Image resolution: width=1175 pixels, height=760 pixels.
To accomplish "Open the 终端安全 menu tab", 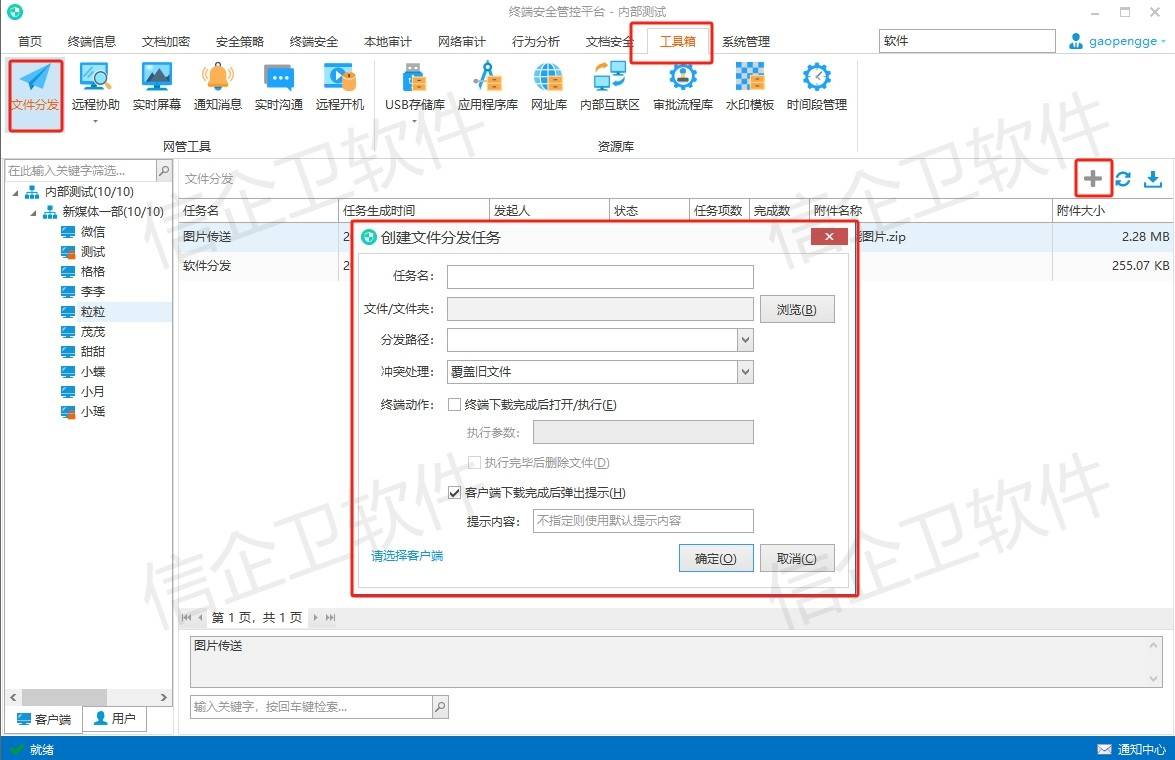I will pyautogui.click(x=314, y=42).
